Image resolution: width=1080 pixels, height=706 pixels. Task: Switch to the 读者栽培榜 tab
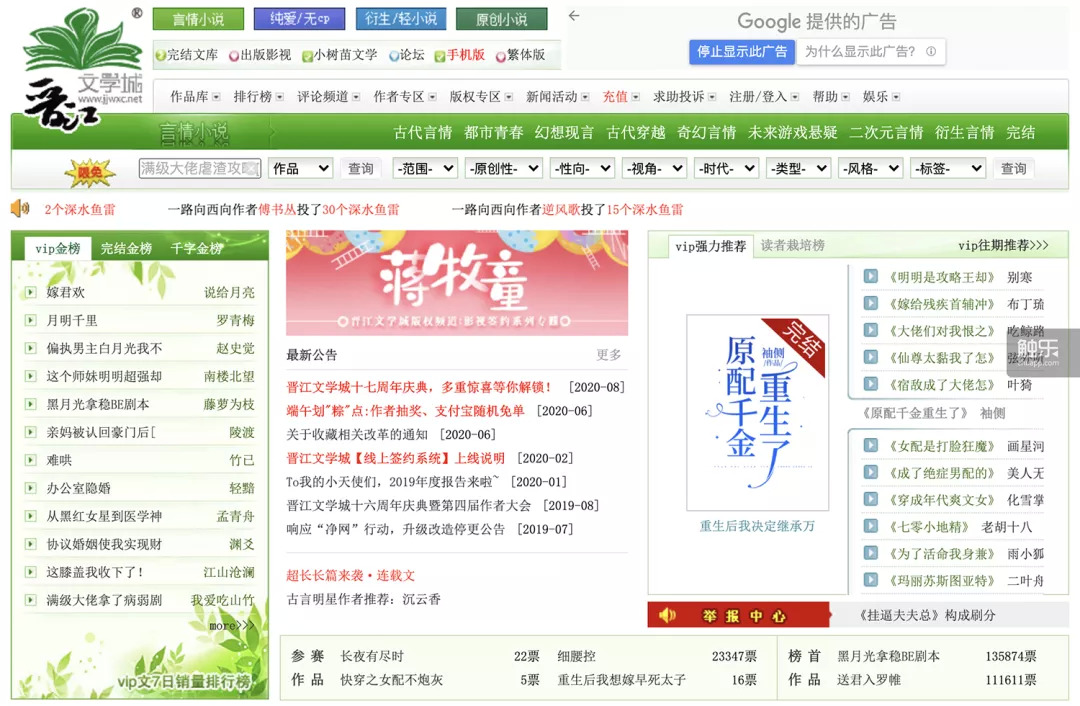click(793, 246)
